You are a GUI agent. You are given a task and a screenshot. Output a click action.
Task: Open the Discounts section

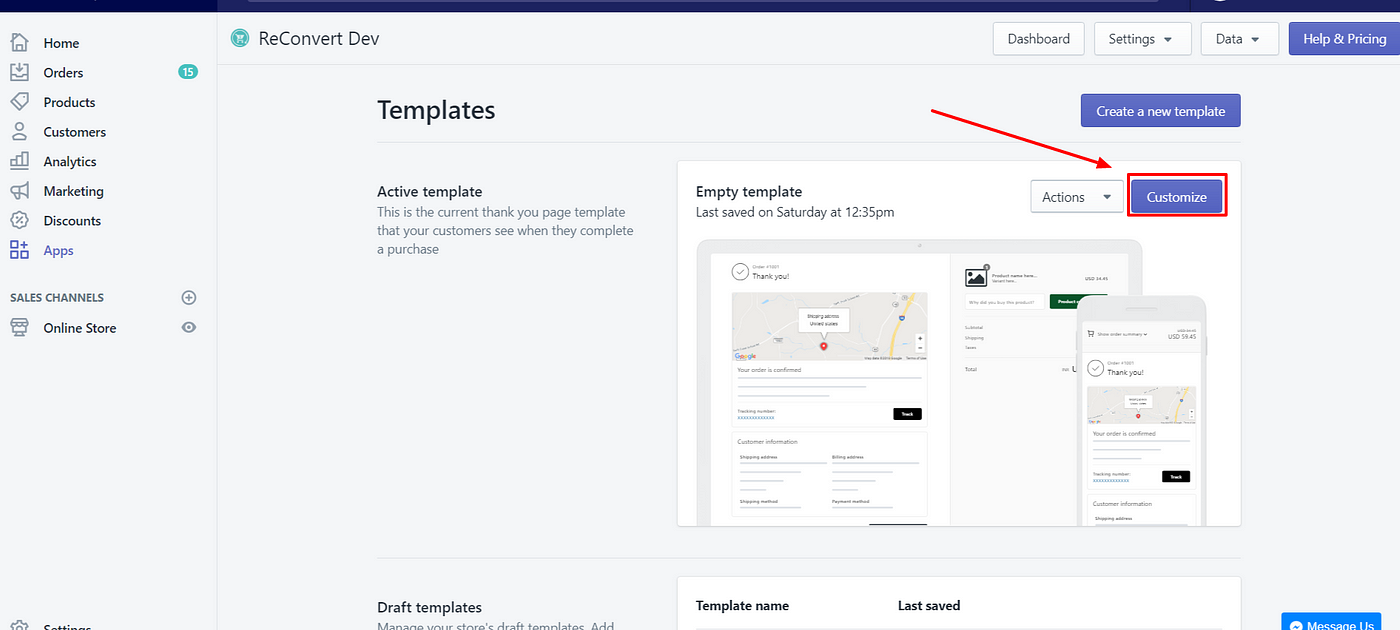[x=72, y=221]
